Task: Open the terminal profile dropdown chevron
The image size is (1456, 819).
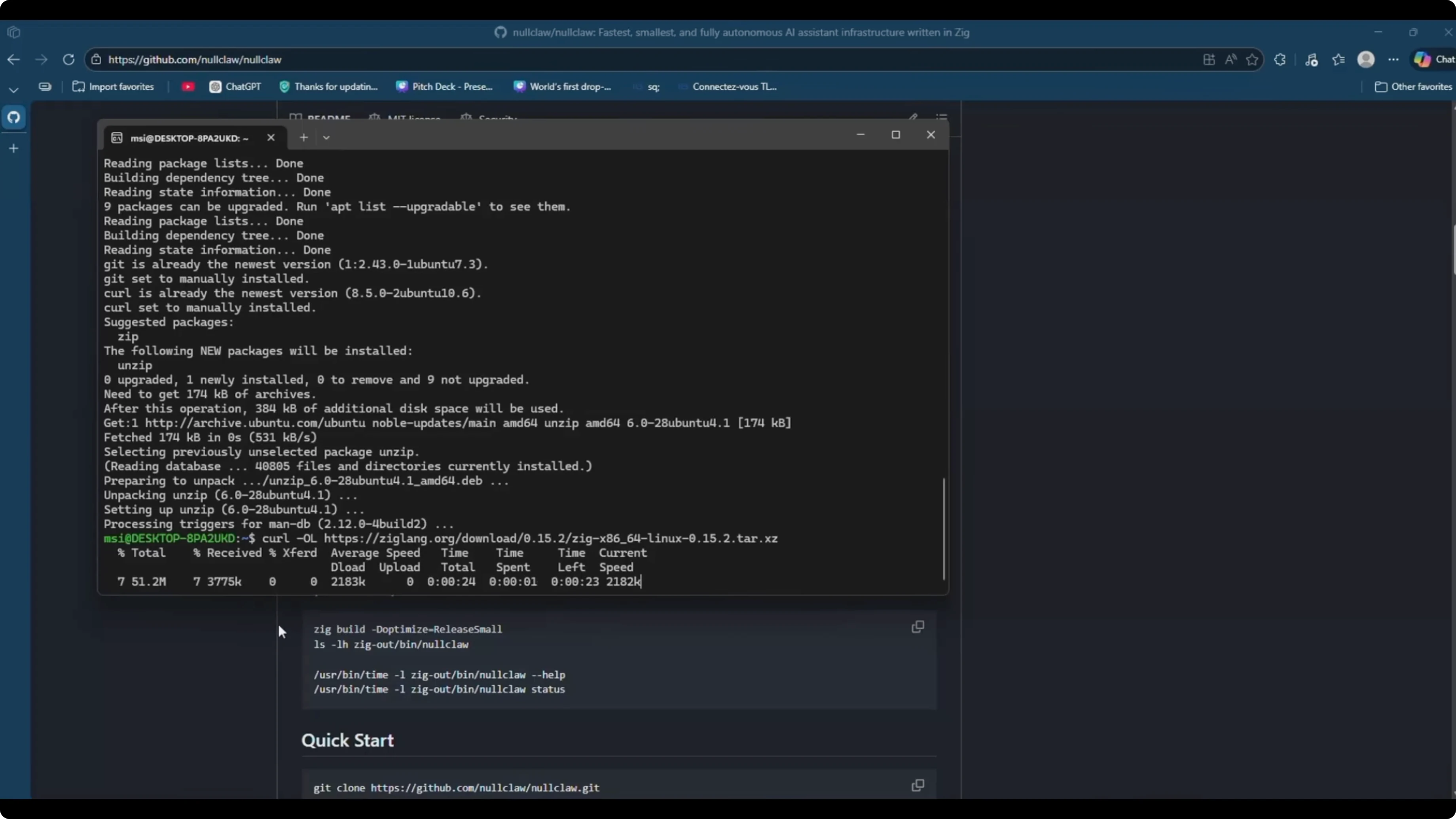Action: (326, 137)
